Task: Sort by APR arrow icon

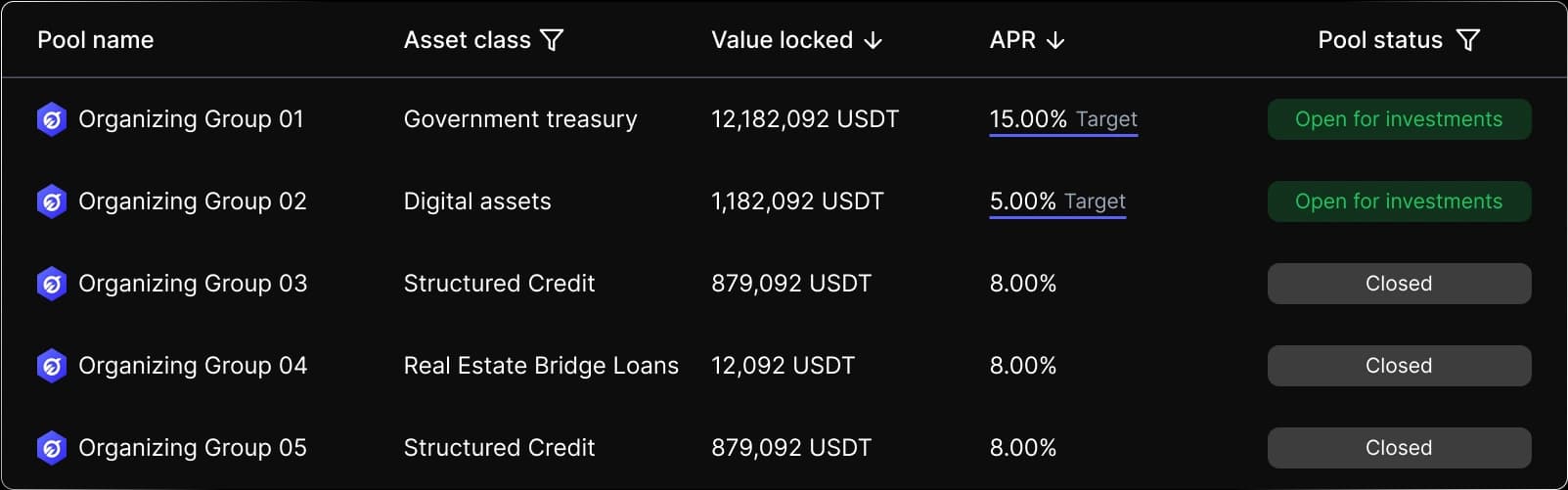Action: point(1055,40)
